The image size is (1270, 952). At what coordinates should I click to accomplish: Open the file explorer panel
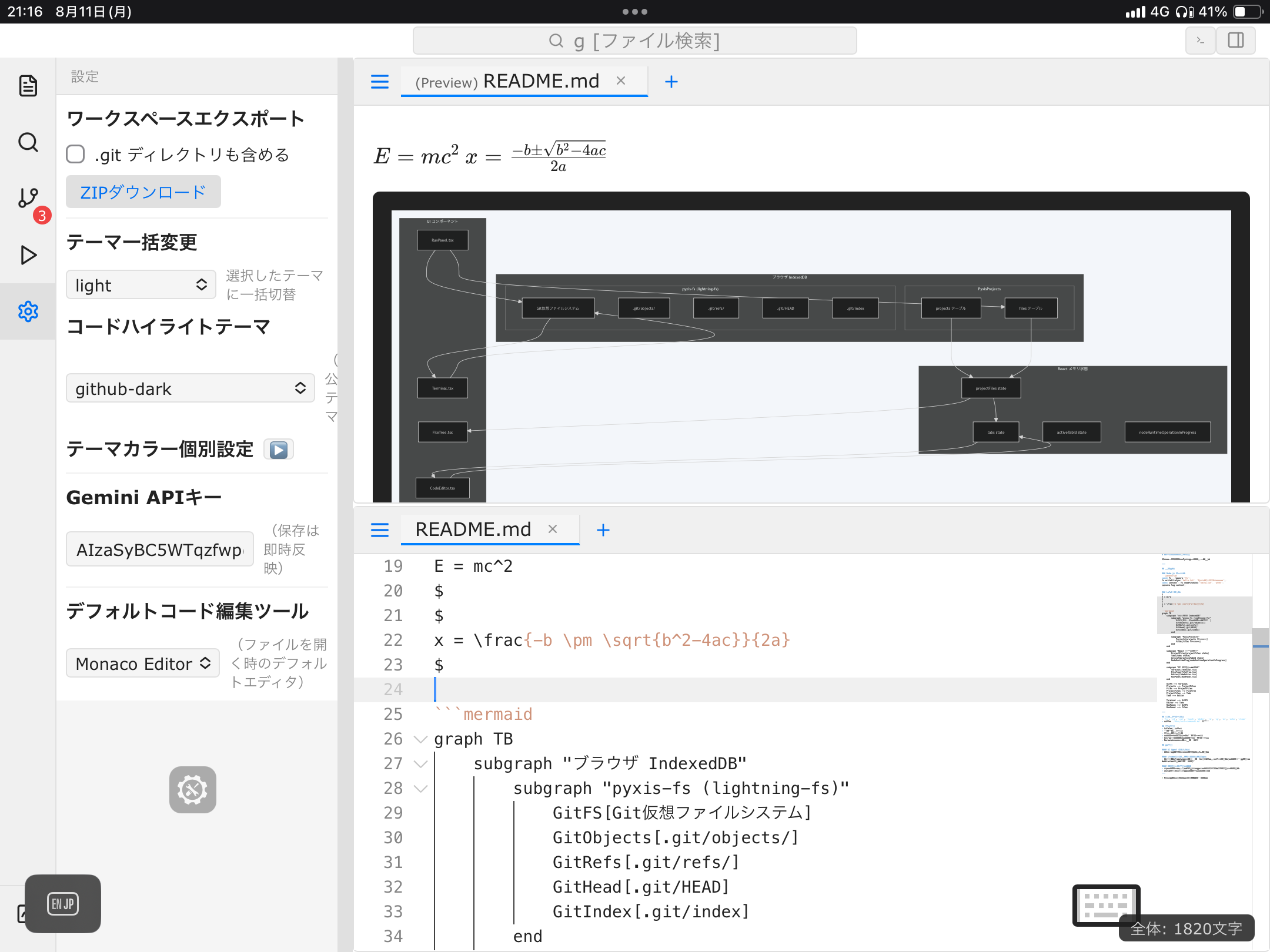coord(28,86)
